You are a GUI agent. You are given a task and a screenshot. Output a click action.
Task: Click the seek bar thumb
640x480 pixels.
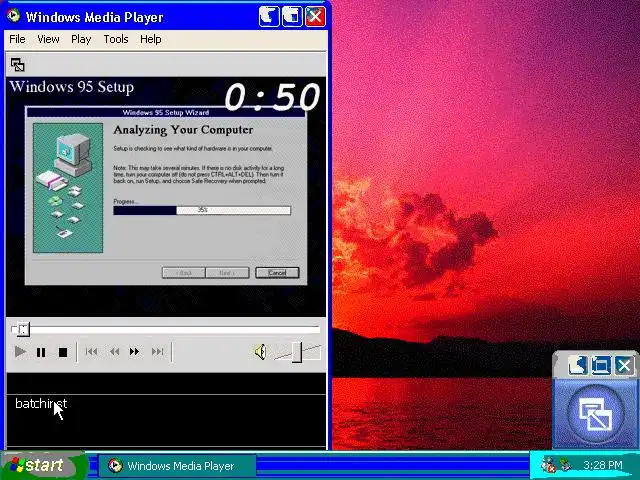pyautogui.click(x=23, y=329)
